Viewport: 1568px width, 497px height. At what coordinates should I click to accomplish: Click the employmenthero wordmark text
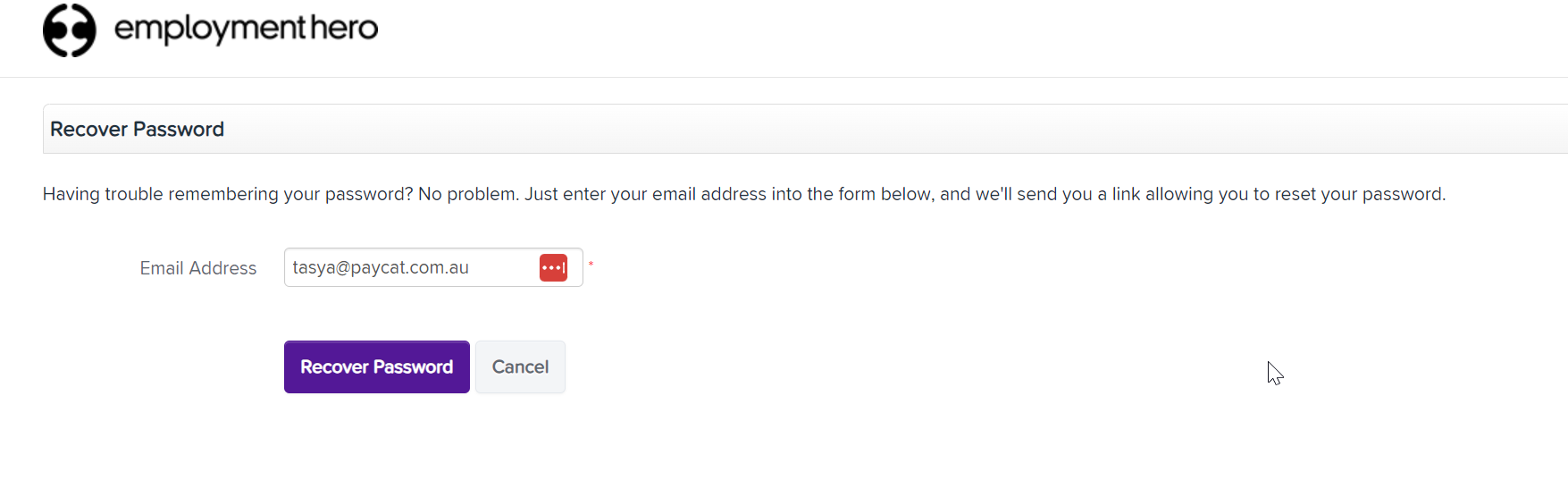coord(246,29)
